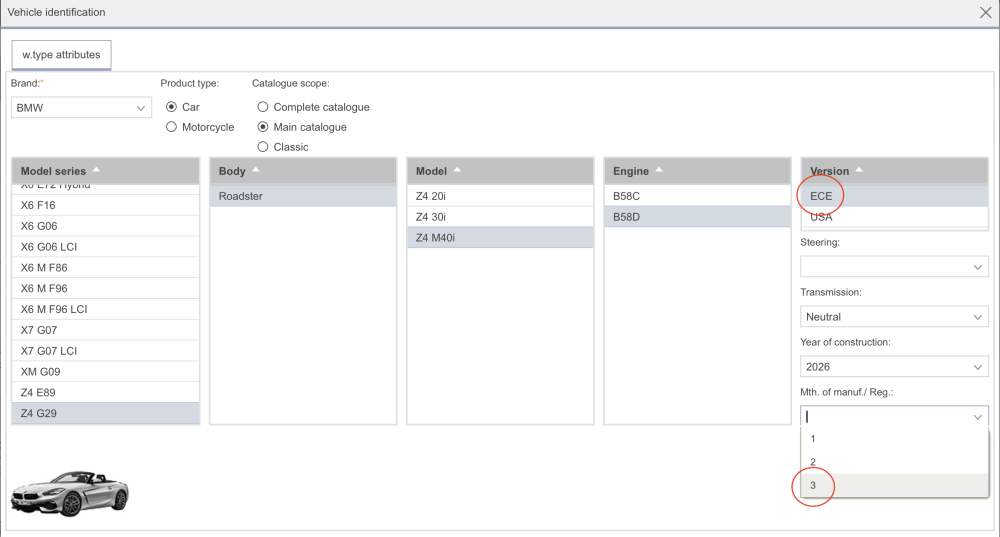Close the Vehicle identification dialog
Screen dimensions: 1000x537
(985, 12)
